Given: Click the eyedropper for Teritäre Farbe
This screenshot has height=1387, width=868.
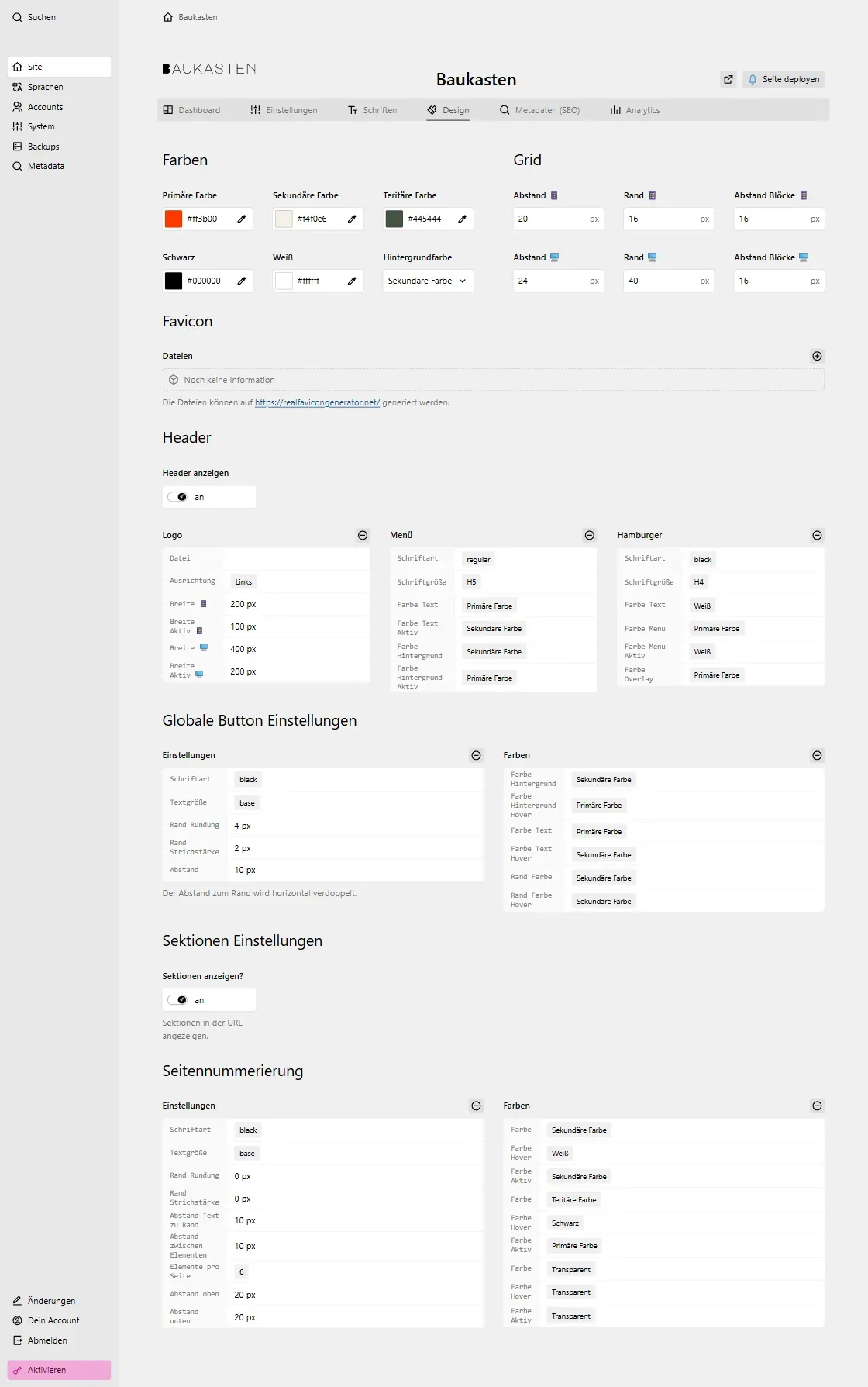Looking at the screenshot, I should [462, 219].
